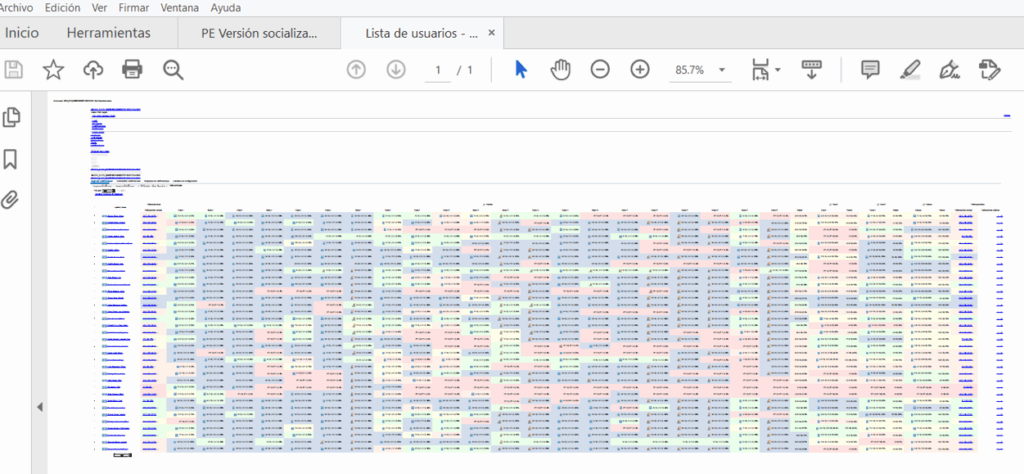
Task: Expand the left navigation pane arrow
Action: [40, 407]
